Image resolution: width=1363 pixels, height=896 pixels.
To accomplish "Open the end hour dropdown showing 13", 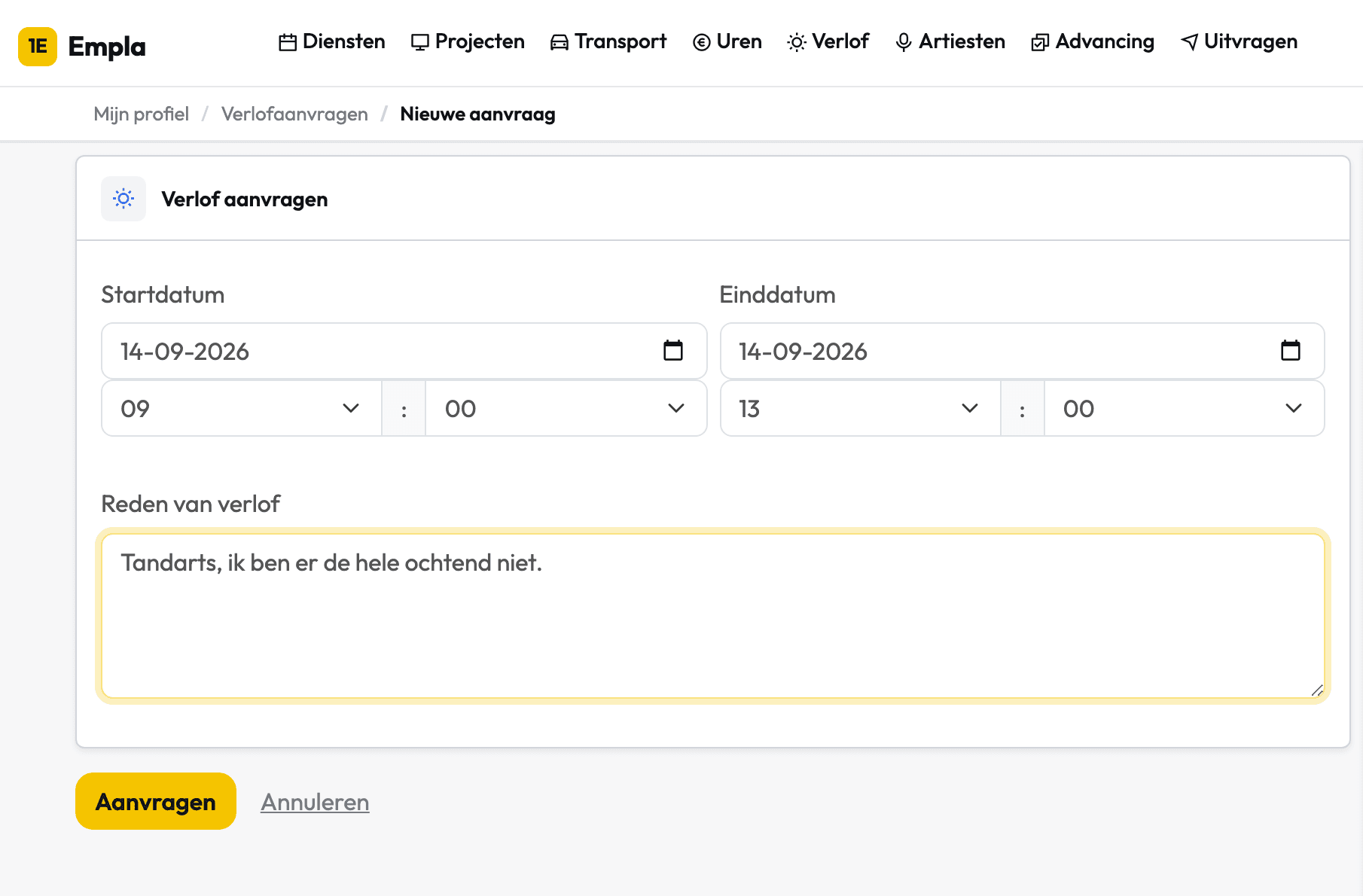I will click(861, 408).
